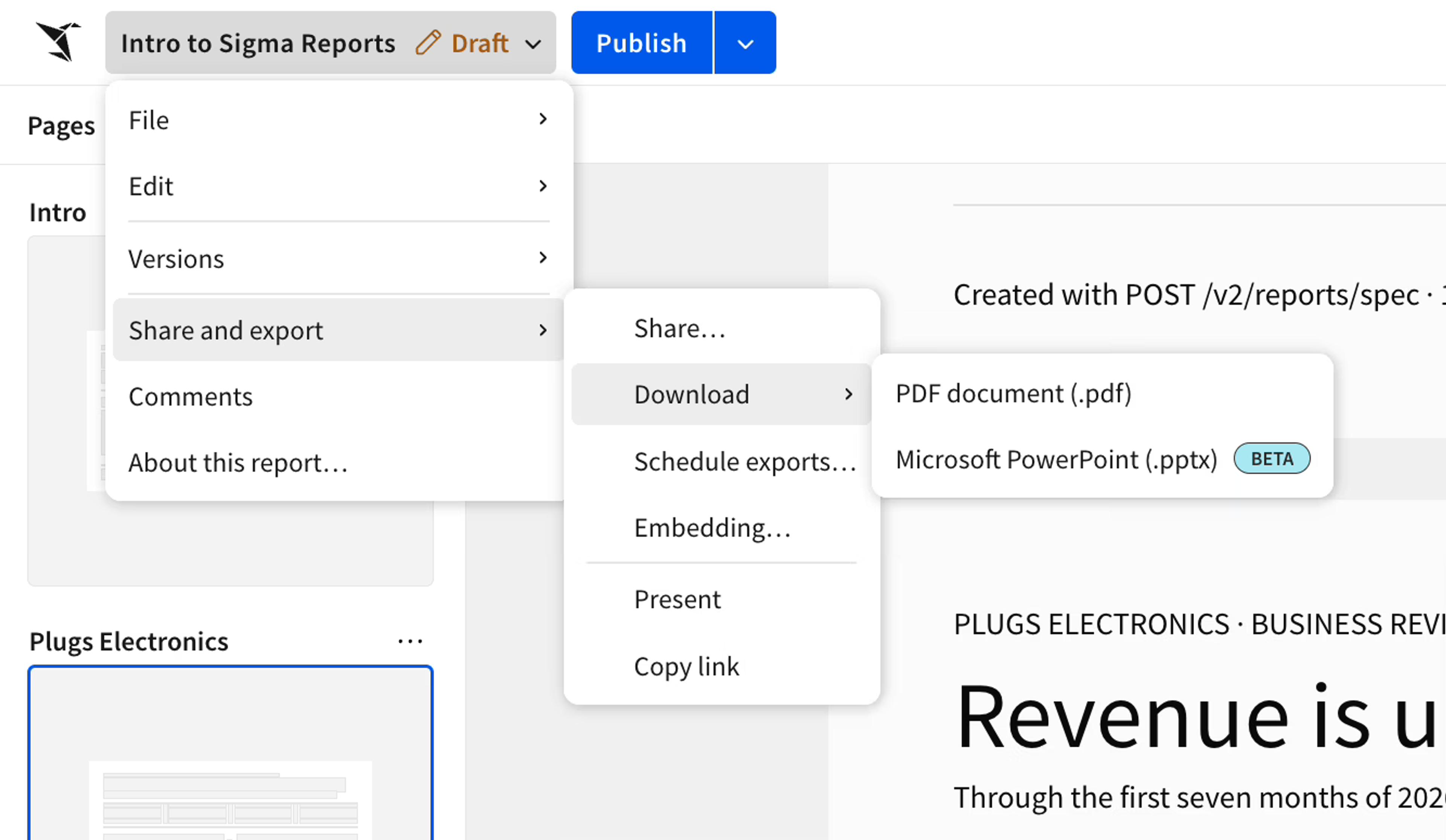1446x840 pixels.
Task: Click the Pages panel heading
Action: click(x=61, y=126)
